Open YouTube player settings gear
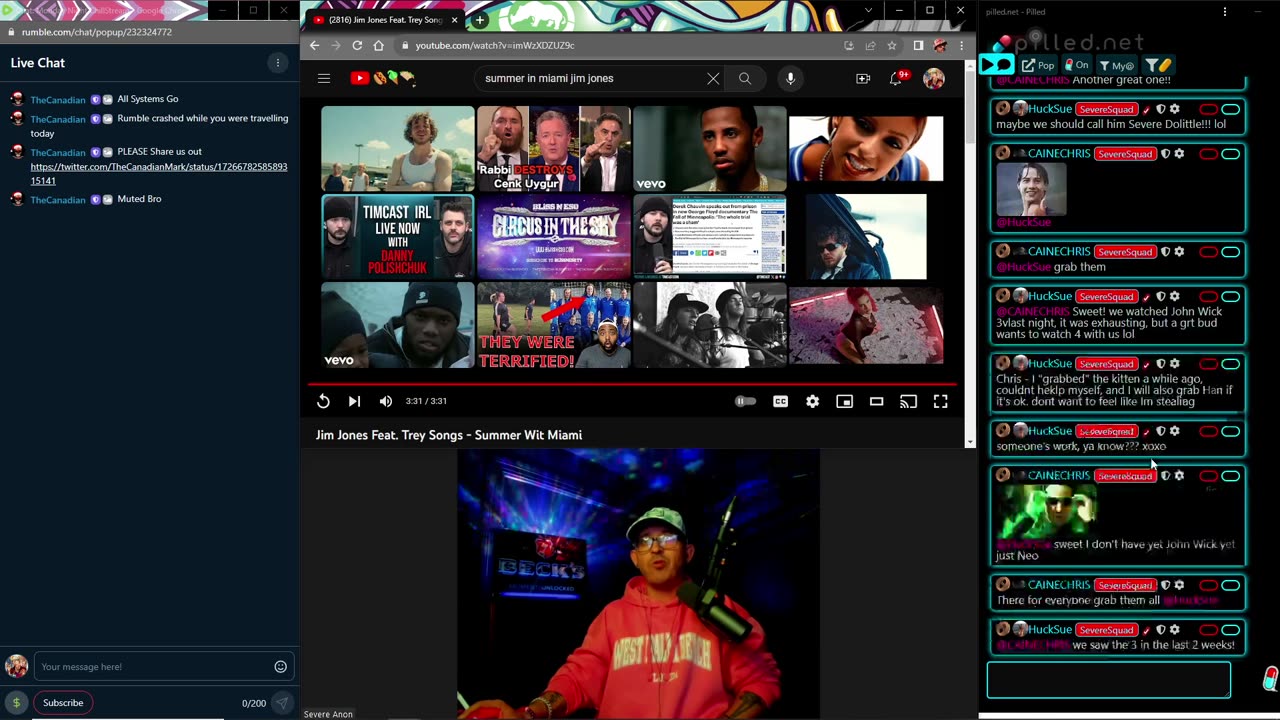Viewport: 1280px width, 720px height. point(812,401)
